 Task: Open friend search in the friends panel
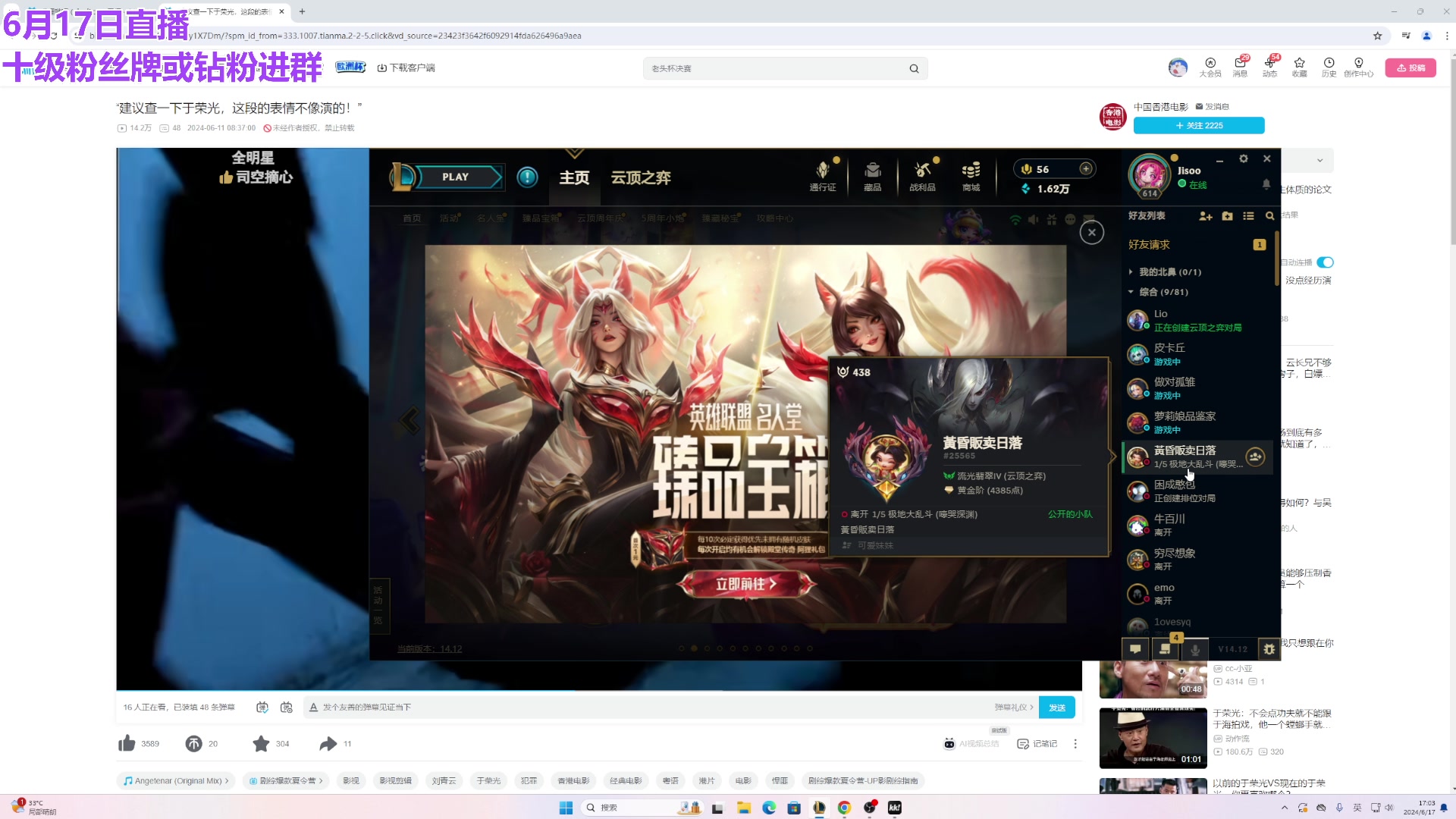[1270, 216]
